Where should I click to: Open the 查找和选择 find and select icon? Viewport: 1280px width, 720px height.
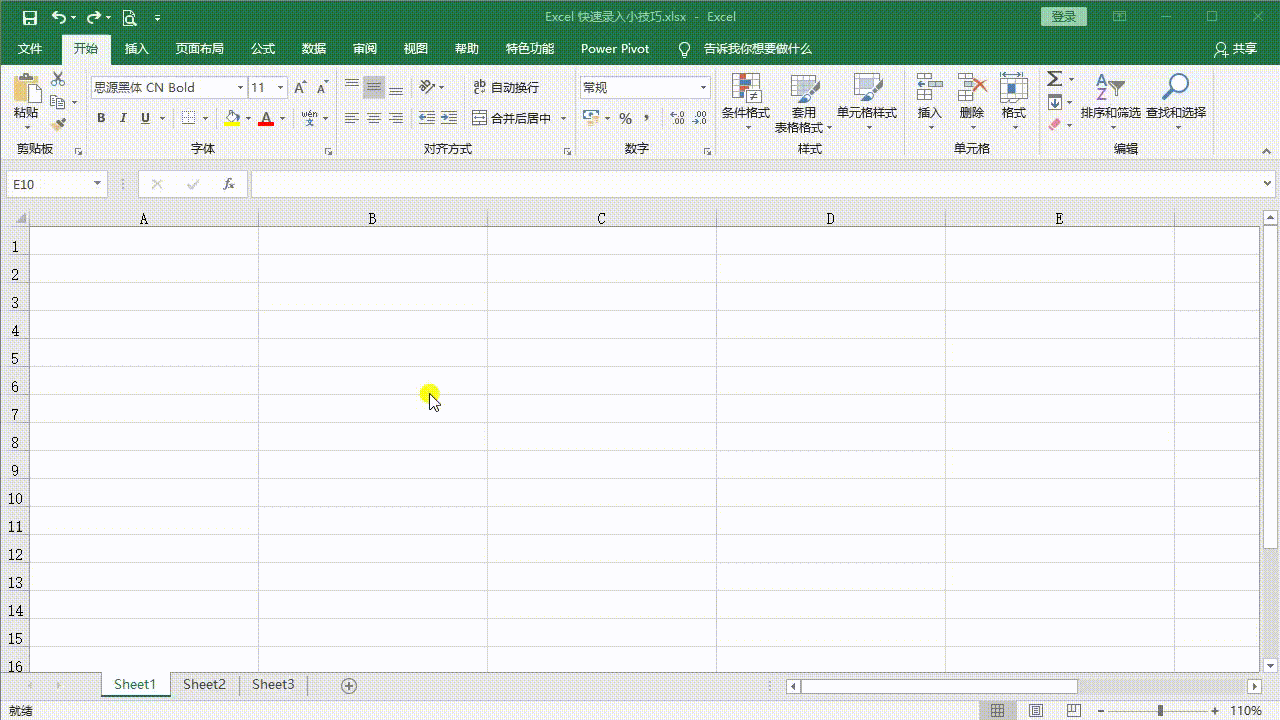pyautogui.click(x=1176, y=95)
